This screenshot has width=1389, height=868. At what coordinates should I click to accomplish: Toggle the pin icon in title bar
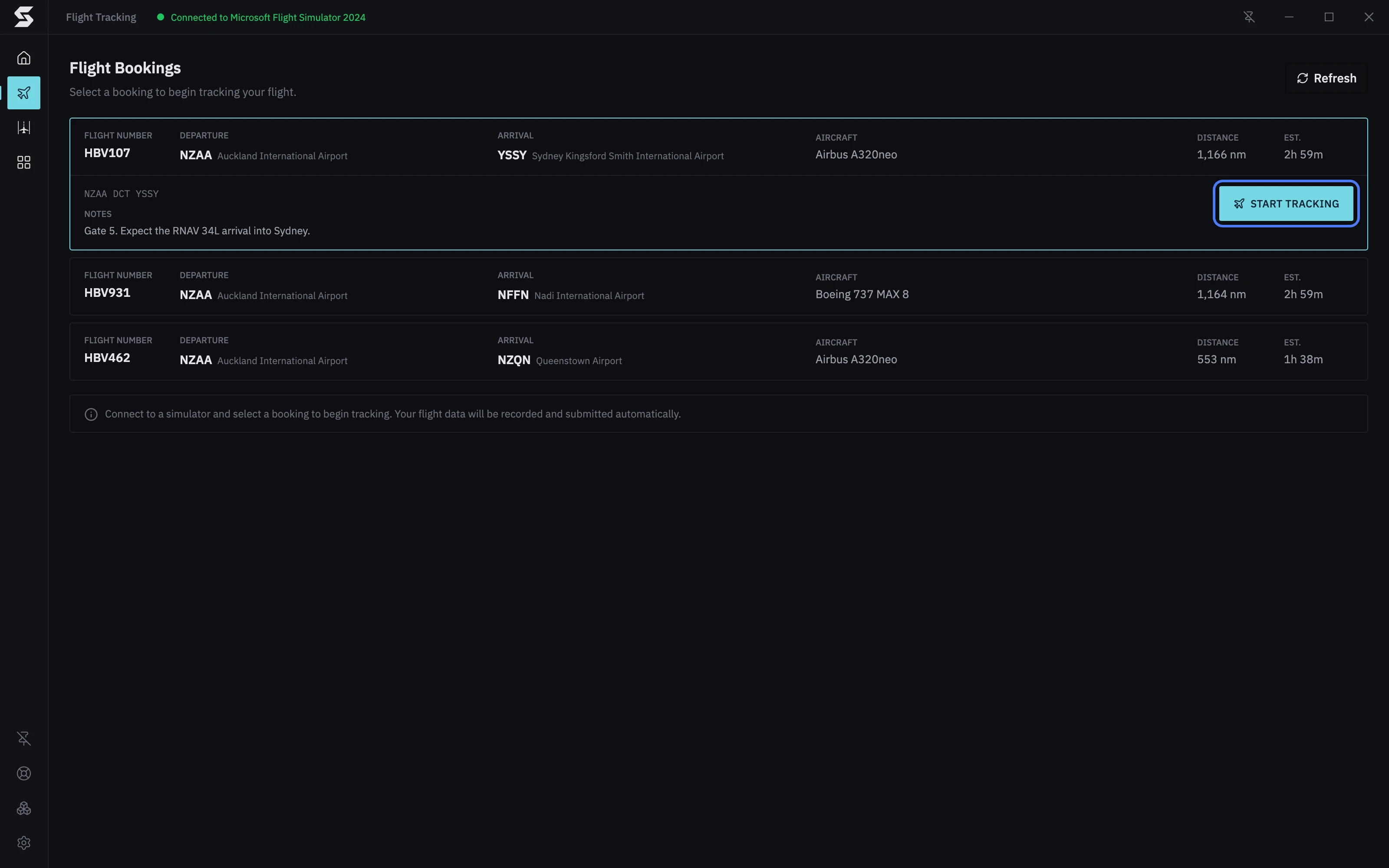(x=1249, y=17)
